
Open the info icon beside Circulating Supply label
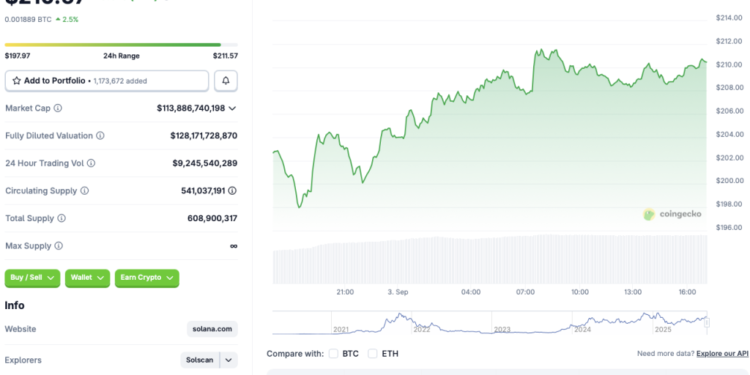point(84,191)
